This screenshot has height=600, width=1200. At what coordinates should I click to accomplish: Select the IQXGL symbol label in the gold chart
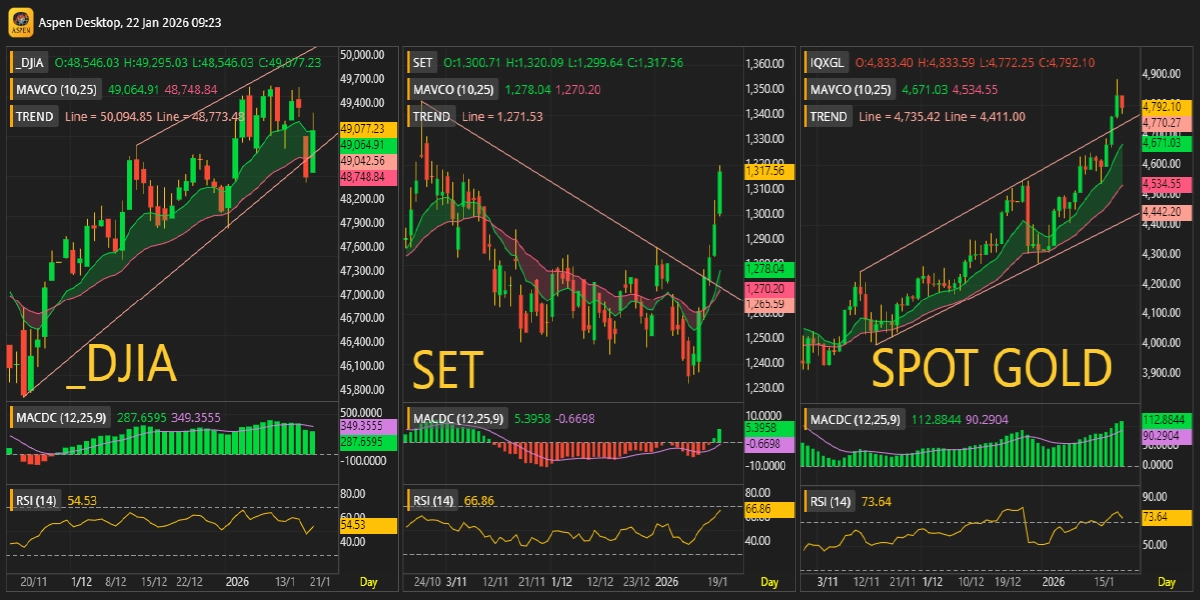(x=829, y=63)
